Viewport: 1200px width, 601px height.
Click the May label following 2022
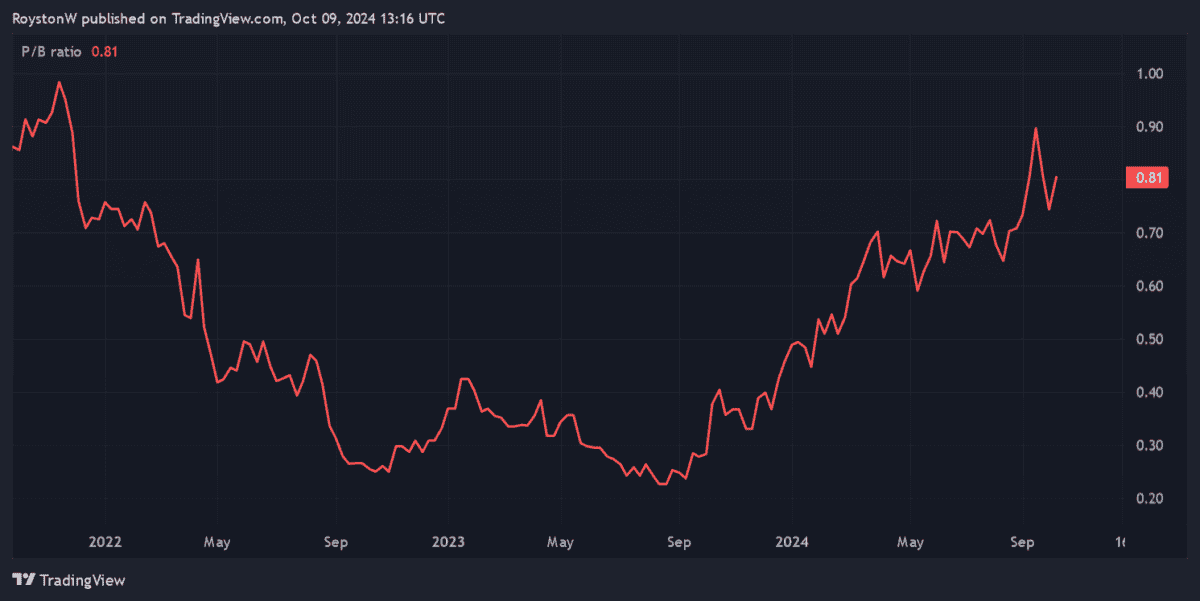(217, 542)
